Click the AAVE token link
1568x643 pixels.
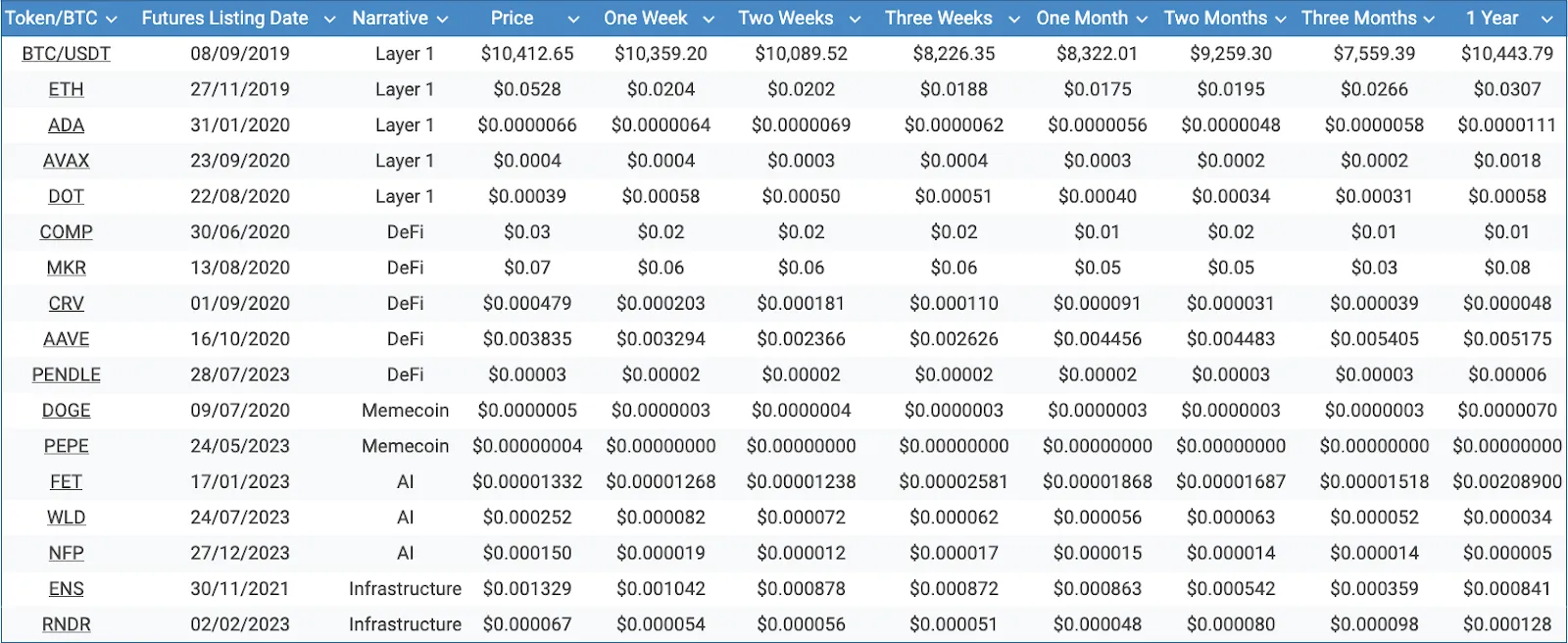point(66,339)
